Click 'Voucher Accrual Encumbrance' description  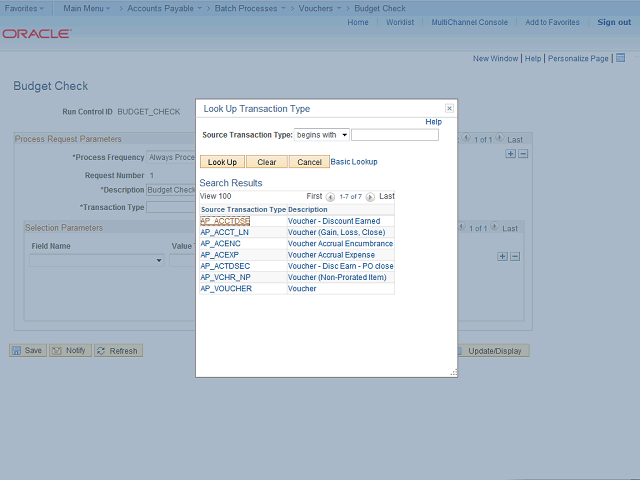[x=340, y=244]
